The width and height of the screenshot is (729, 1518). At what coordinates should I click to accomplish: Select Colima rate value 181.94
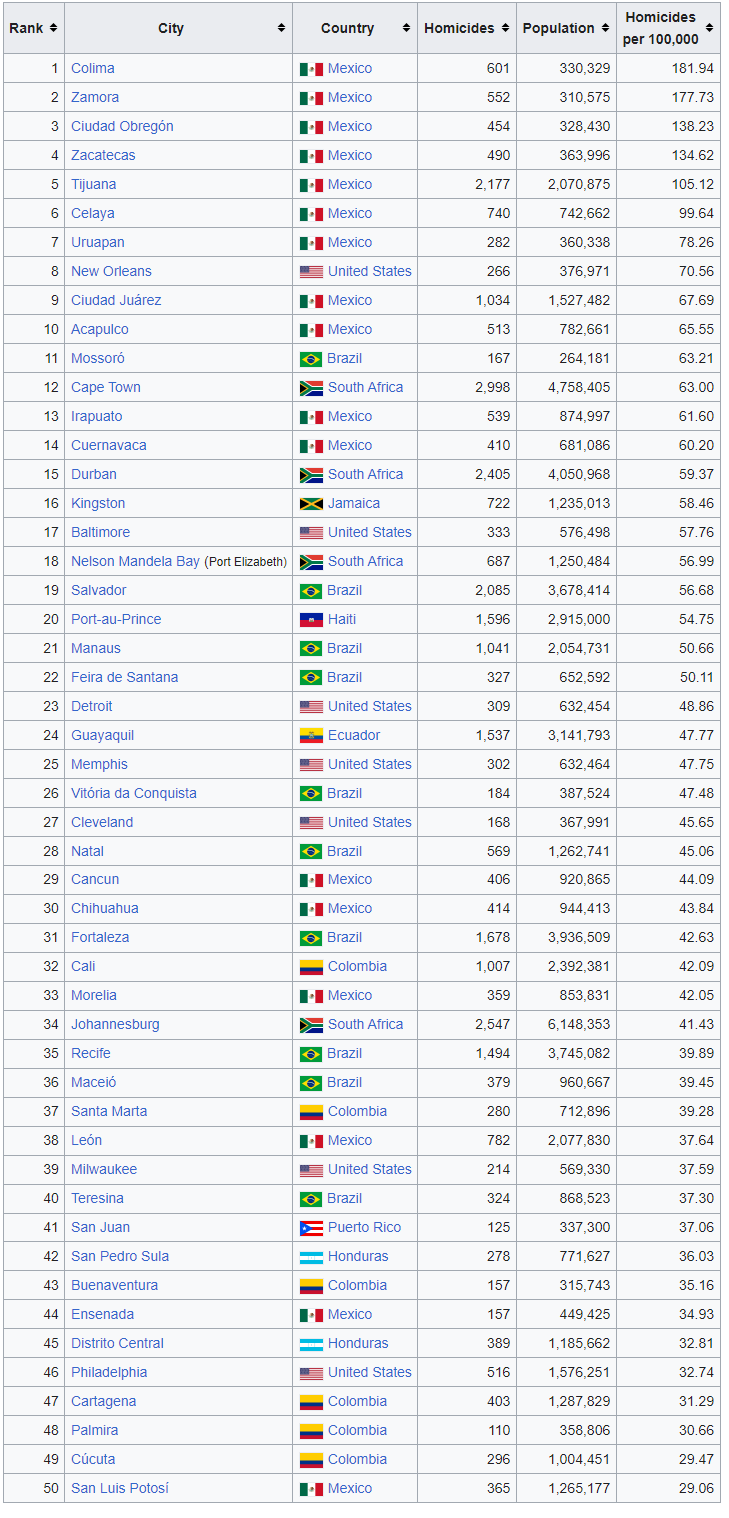[x=694, y=68]
